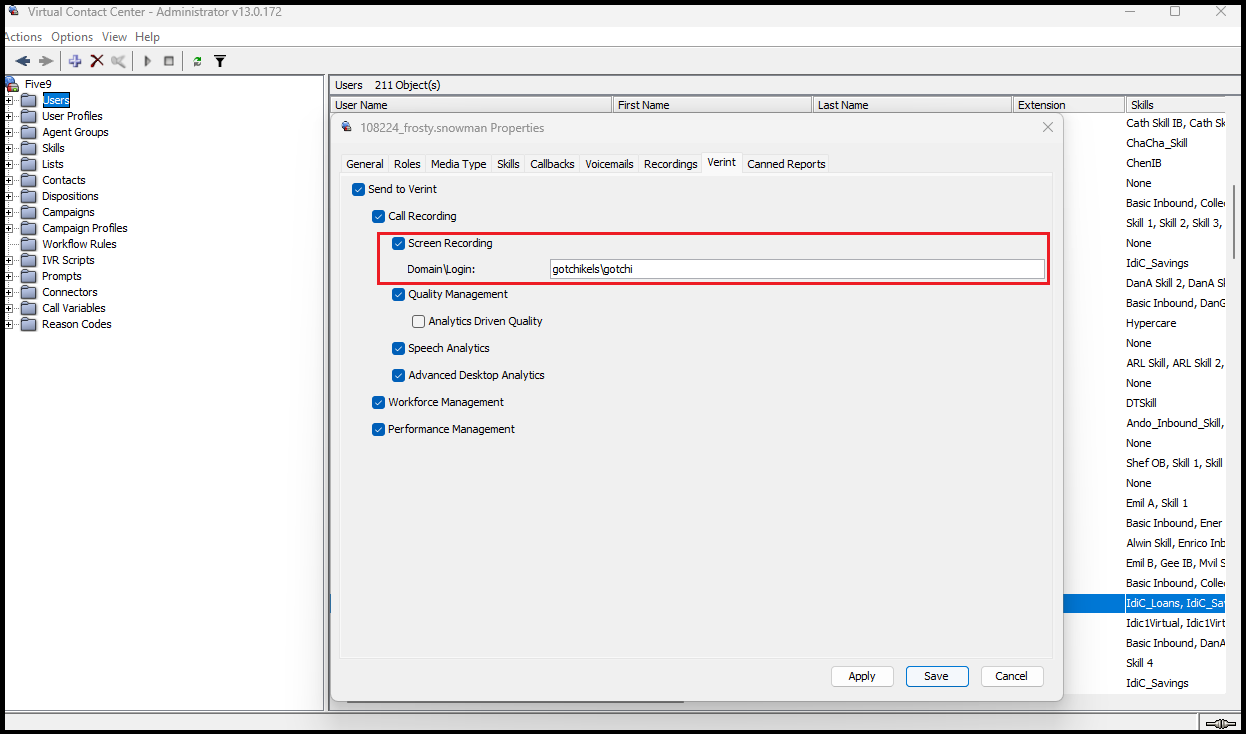
Task: Click the Save button
Action: point(936,676)
